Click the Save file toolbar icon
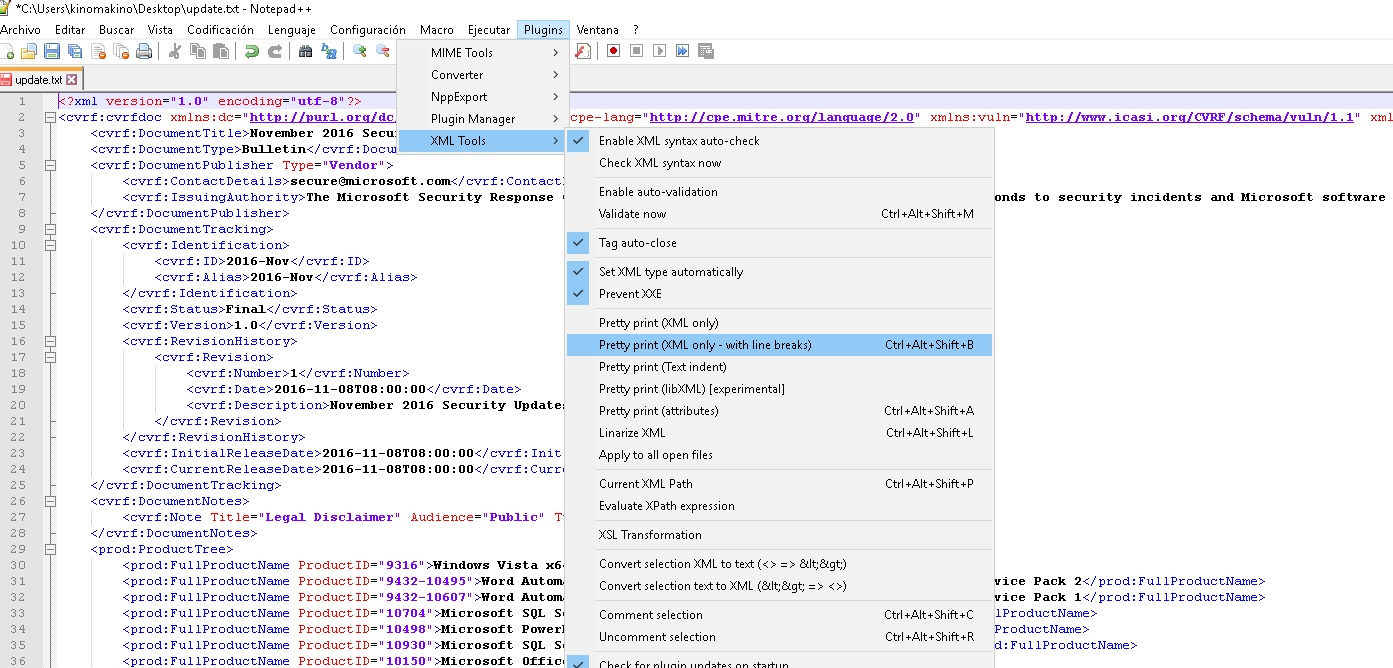 click(x=51, y=51)
